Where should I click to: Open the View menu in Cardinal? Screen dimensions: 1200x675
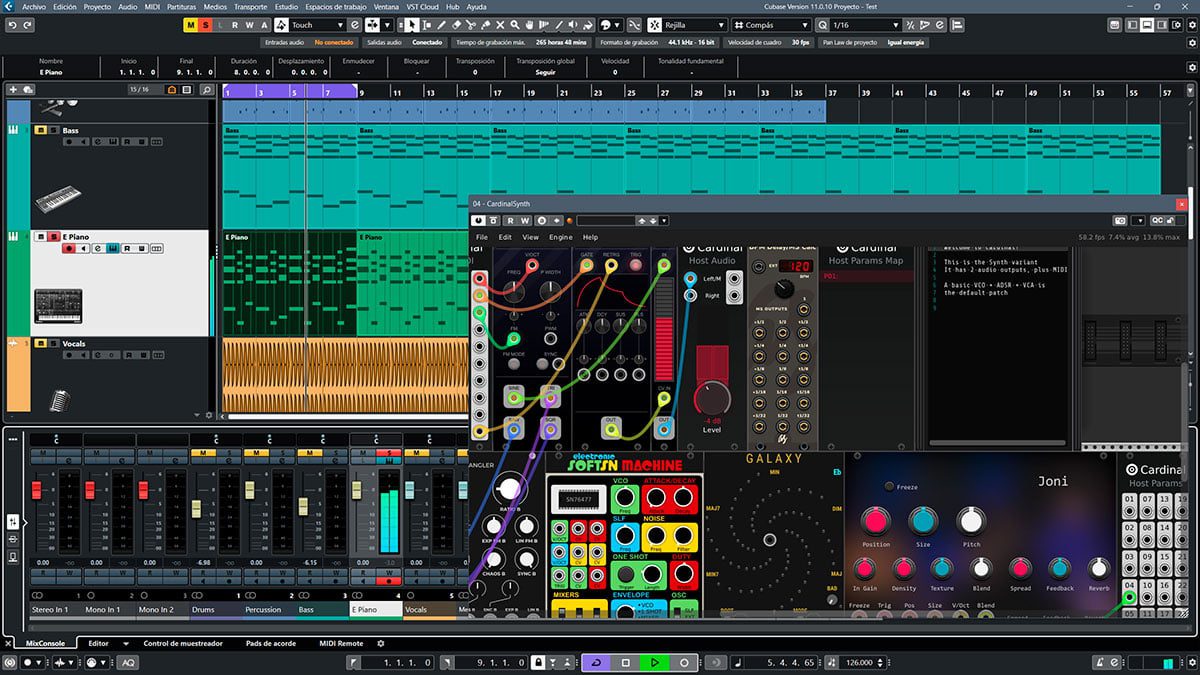(530, 237)
